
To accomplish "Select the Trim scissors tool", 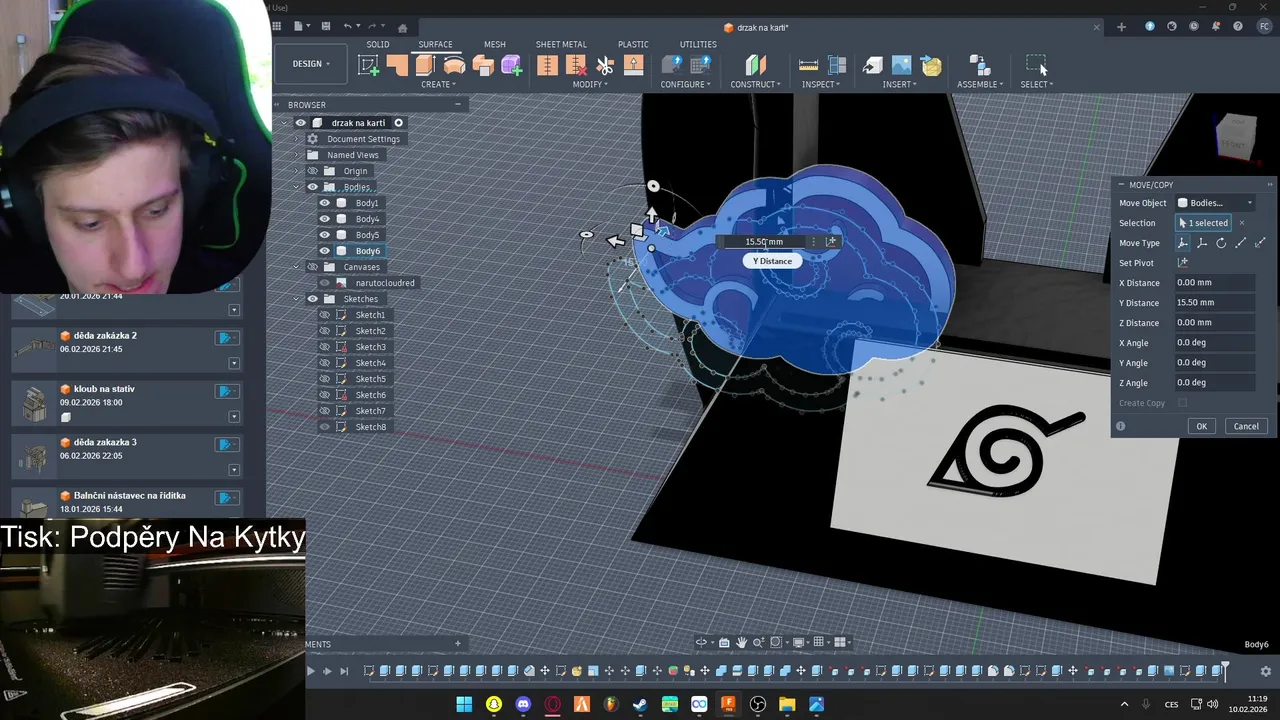I will click(605, 65).
